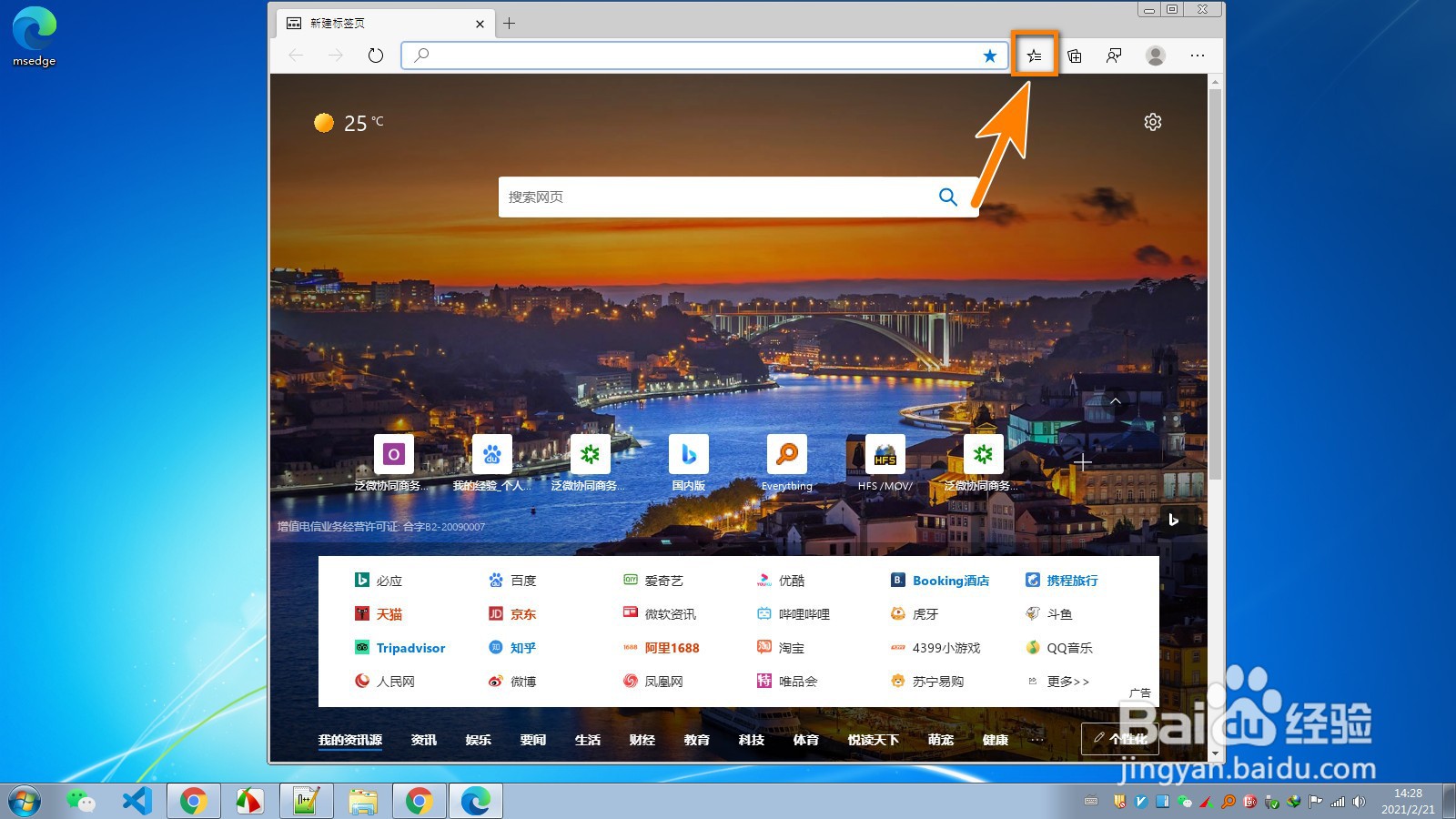Click the page vertical scrollbar
The image size is (1456, 819).
[1215, 284]
